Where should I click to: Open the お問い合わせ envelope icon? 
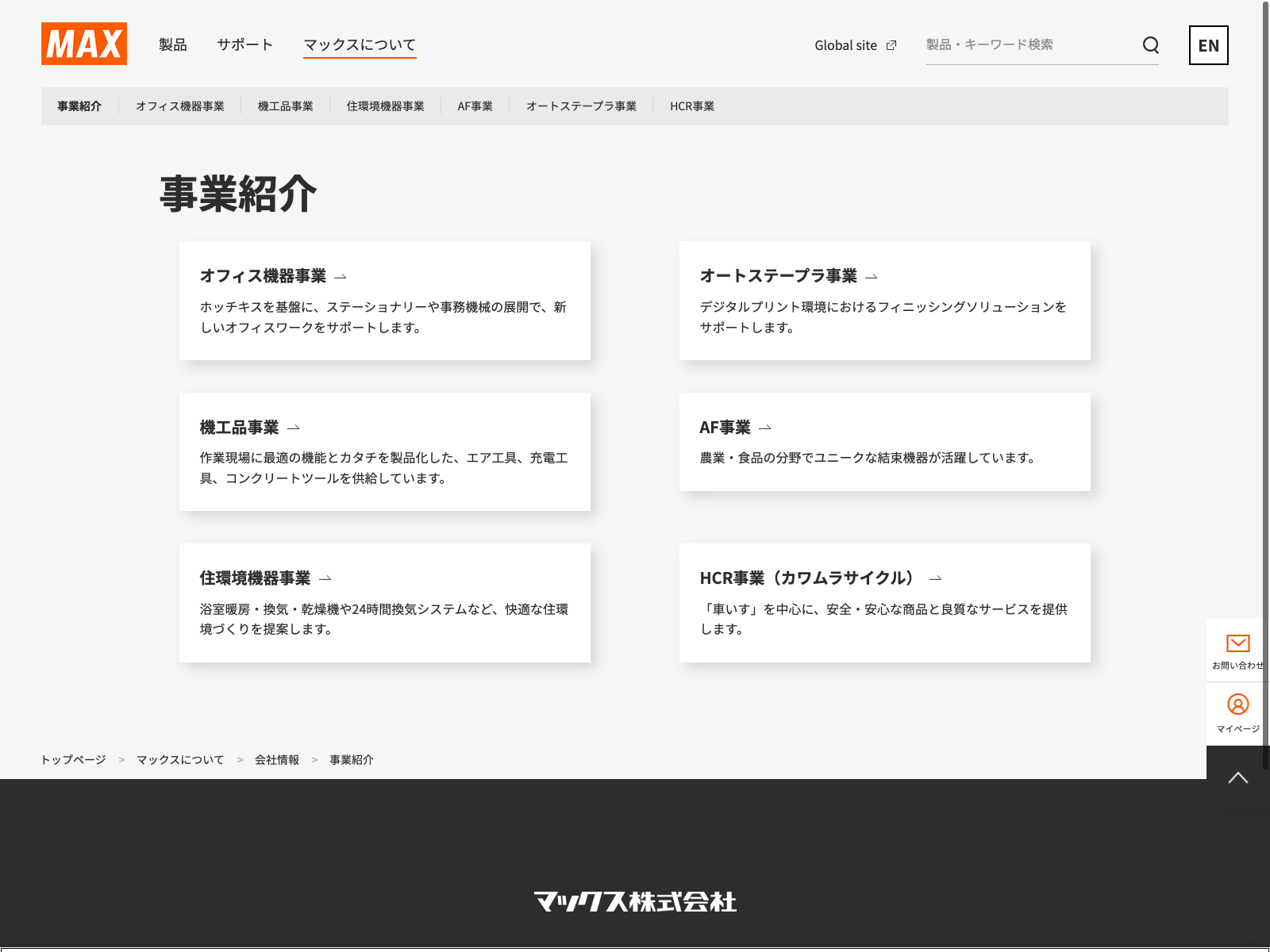pos(1237,643)
